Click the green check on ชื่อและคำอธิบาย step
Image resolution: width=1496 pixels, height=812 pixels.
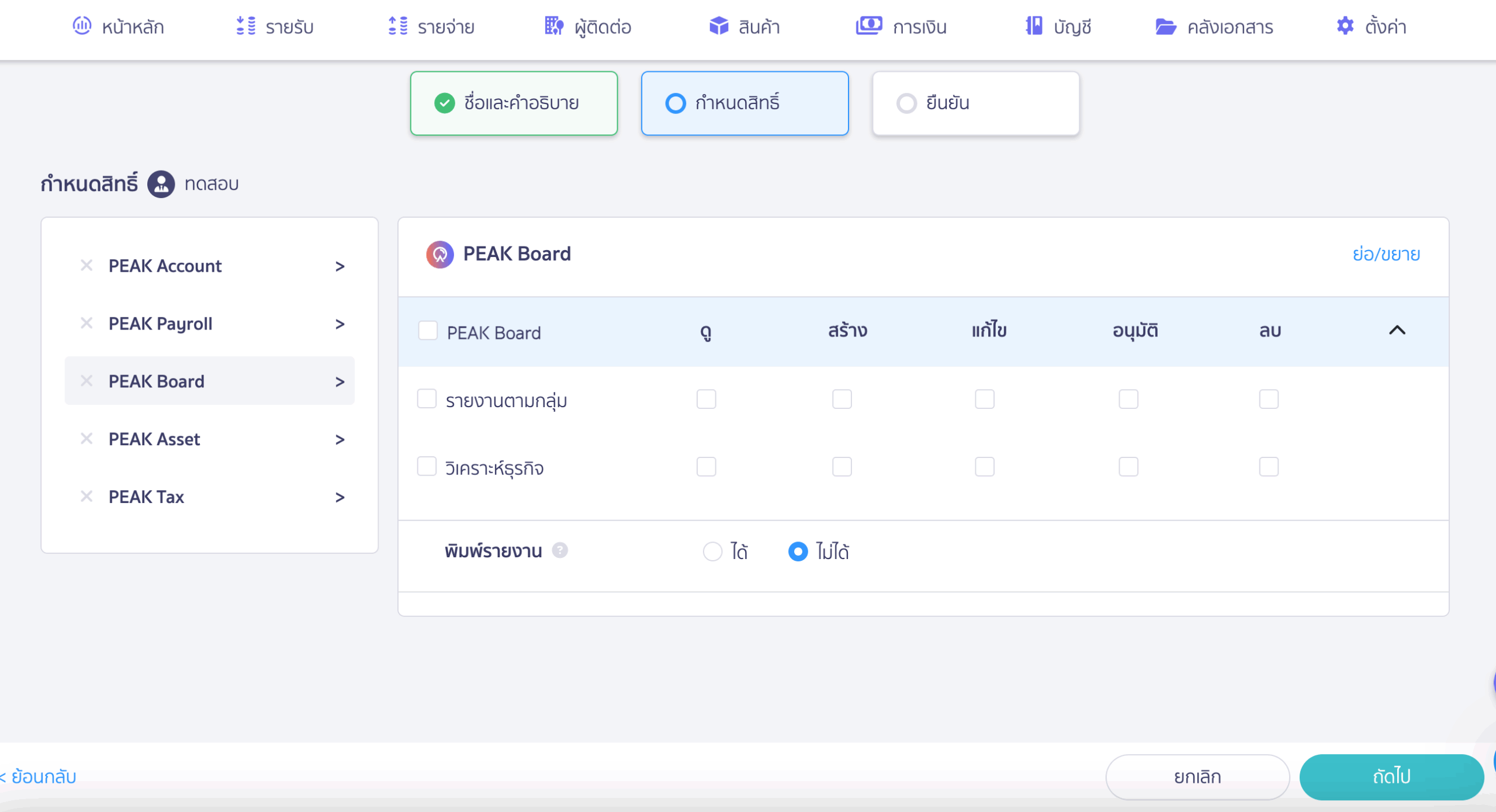[444, 103]
